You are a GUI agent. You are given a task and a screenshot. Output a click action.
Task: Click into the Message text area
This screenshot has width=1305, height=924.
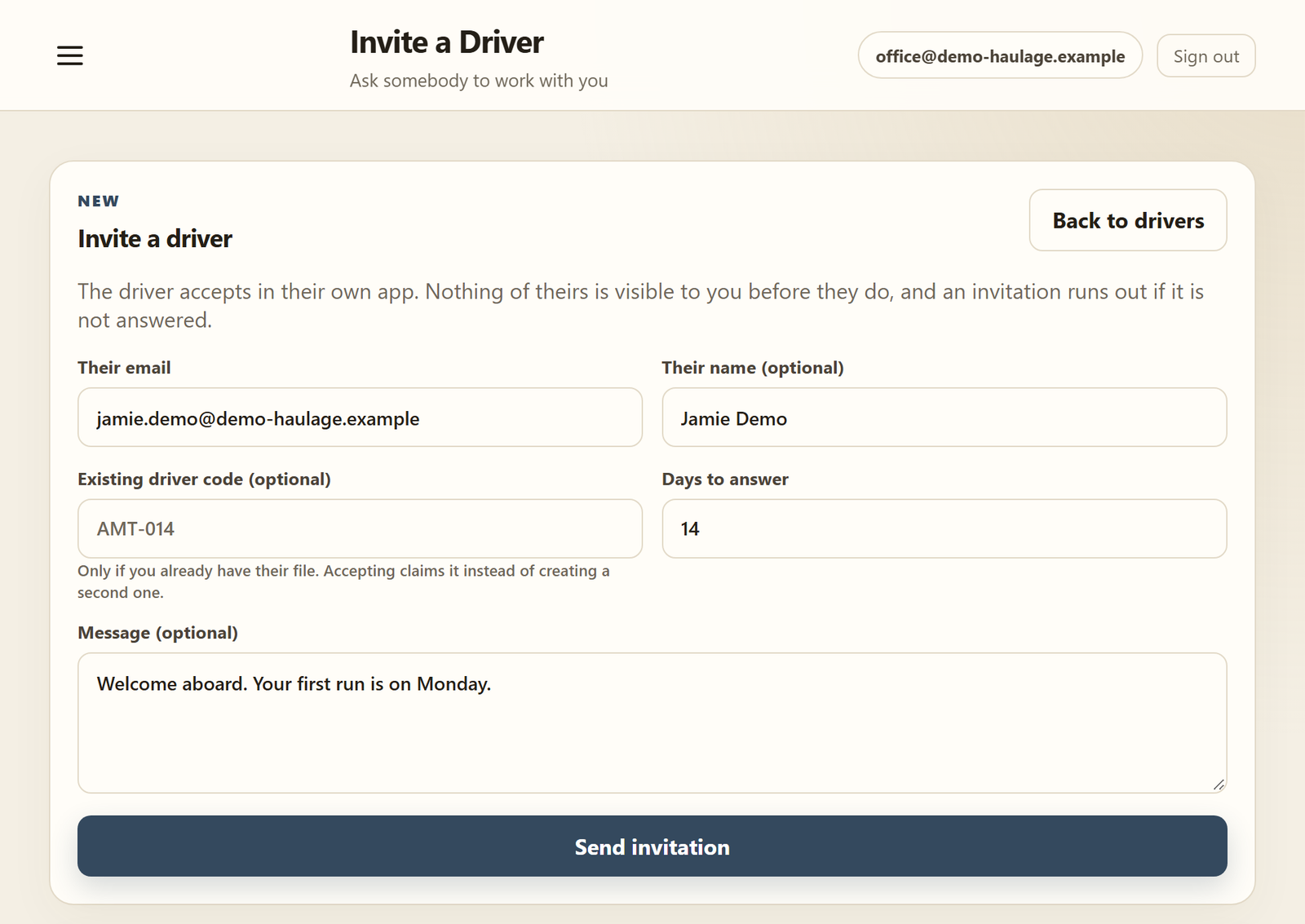click(652, 723)
